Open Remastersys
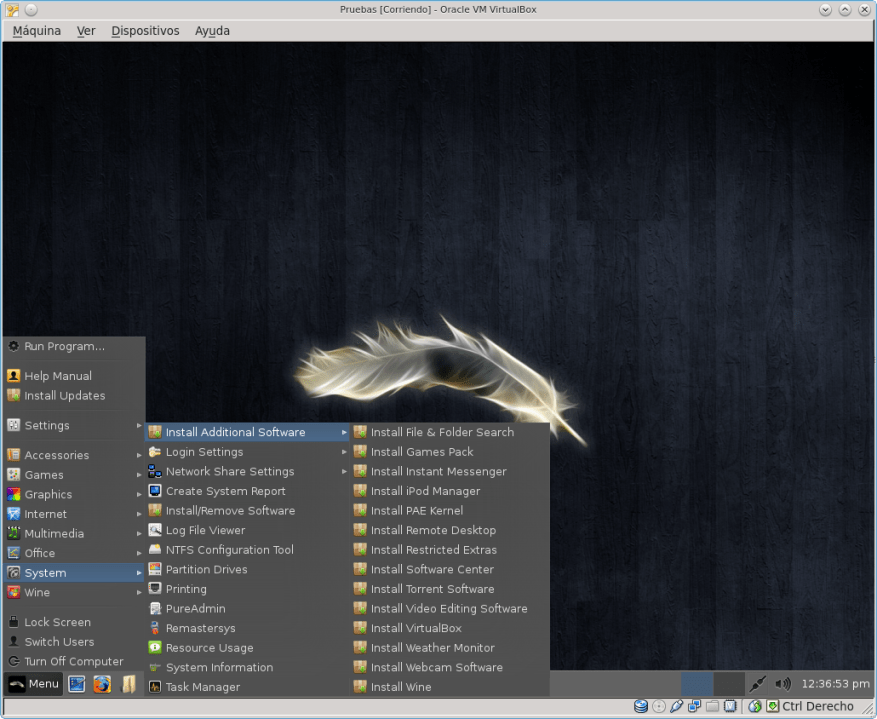This screenshot has height=719, width=877. 198,628
